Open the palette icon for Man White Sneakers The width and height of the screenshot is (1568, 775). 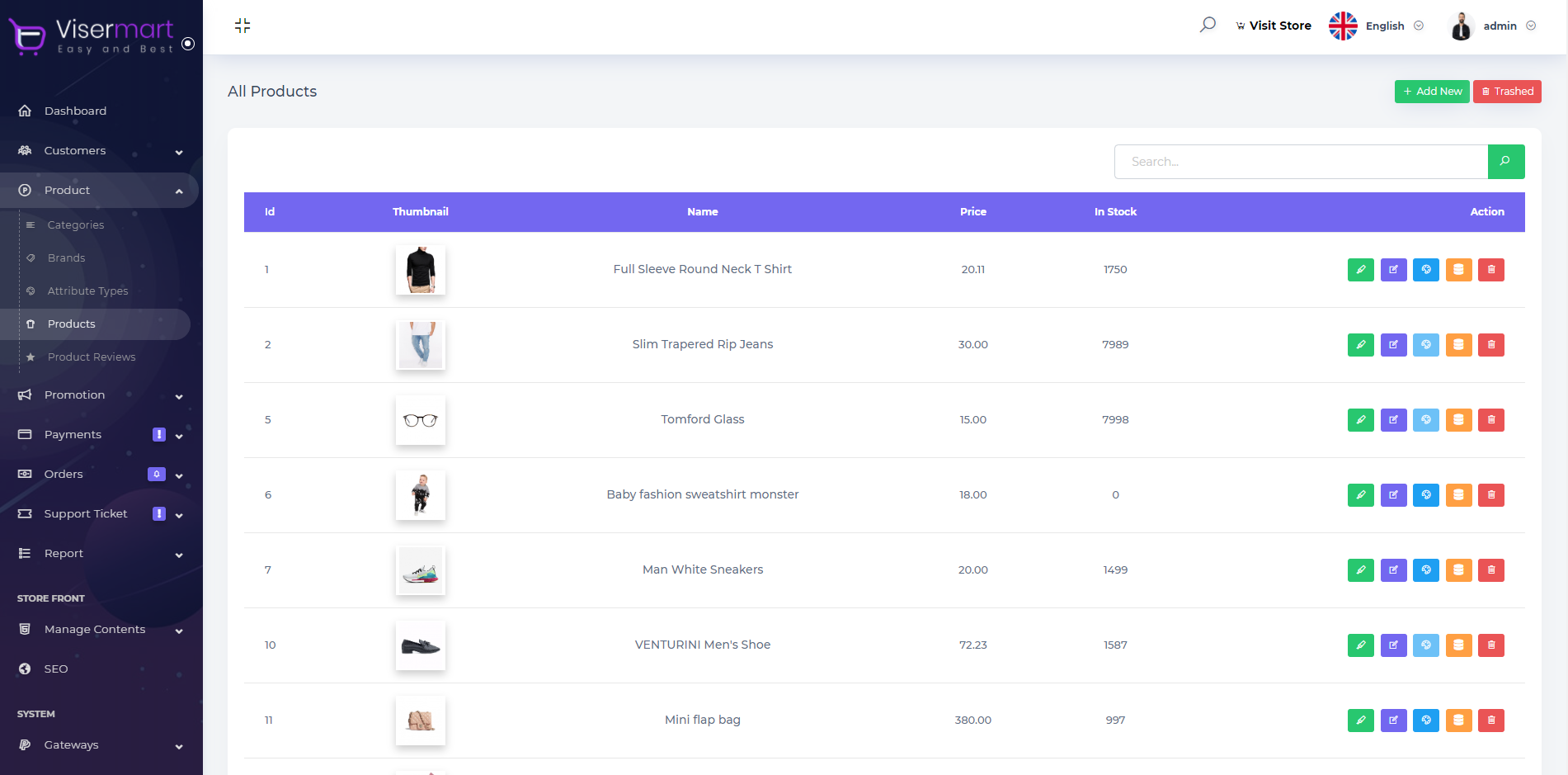[1426, 570]
